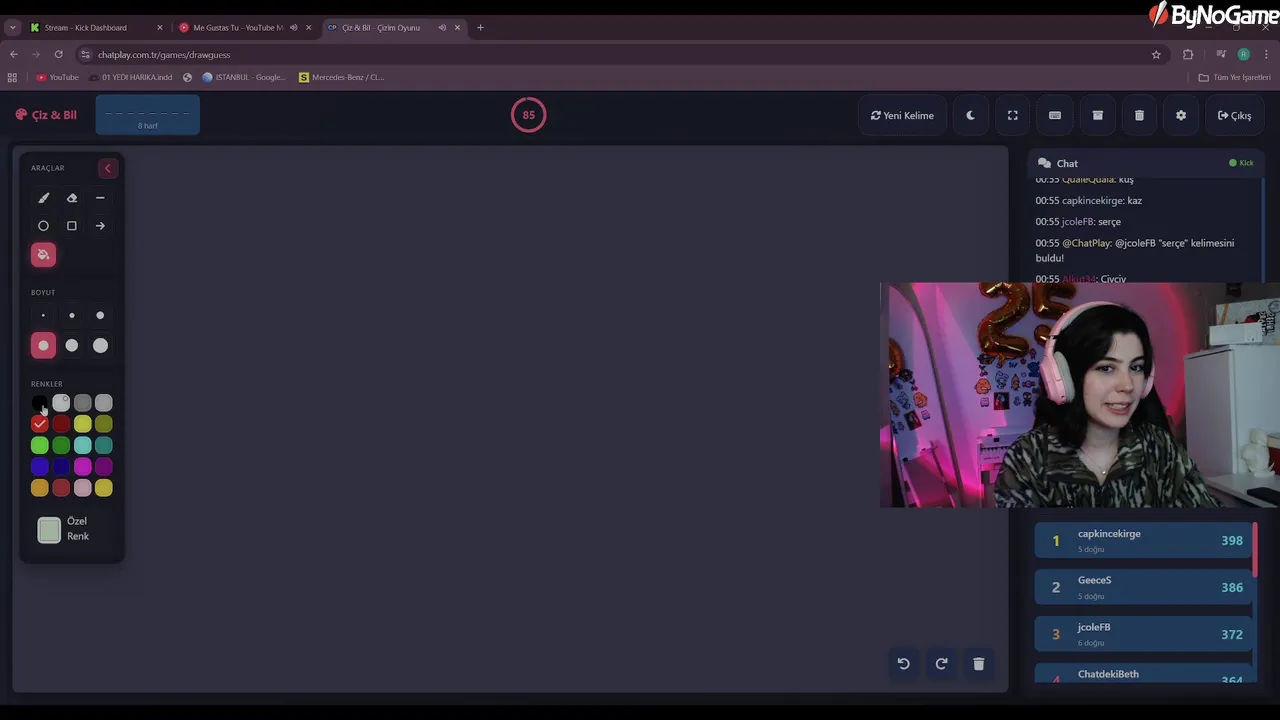
Task: Choose the second brush size dot
Action: click(x=72, y=316)
